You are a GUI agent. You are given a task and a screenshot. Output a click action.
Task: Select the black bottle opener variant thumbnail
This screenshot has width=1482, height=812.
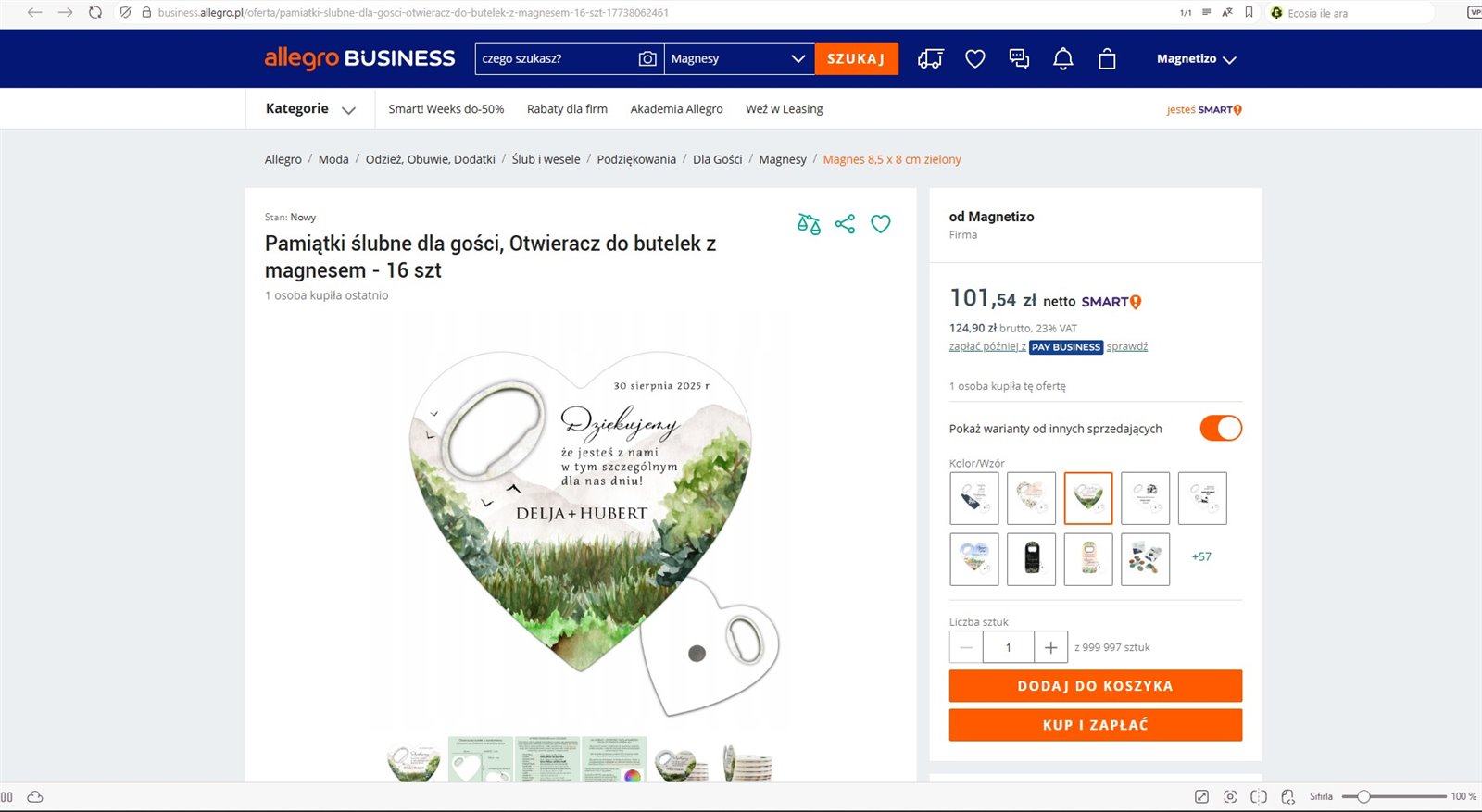(x=1032, y=559)
